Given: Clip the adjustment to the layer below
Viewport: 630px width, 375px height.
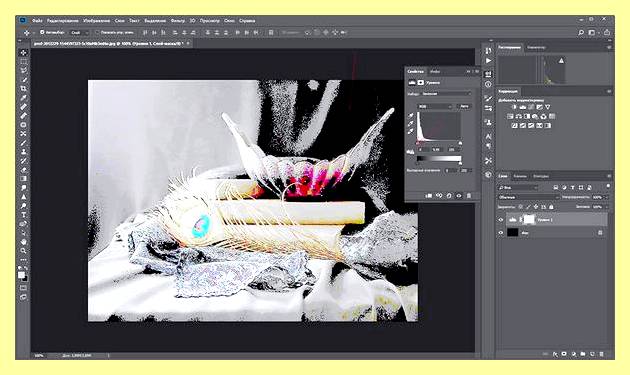Looking at the screenshot, I should point(429,196).
